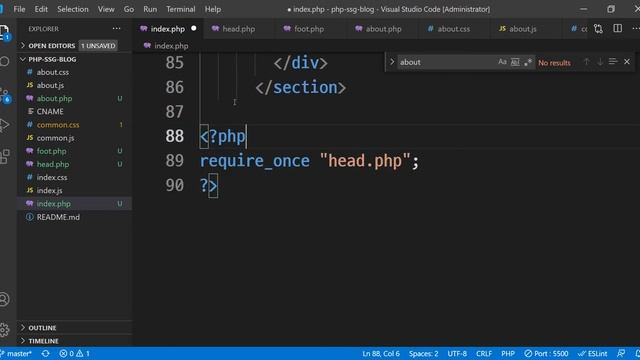
Task: Click Port : 5500 Live Server item
Action: click(x=546, y=353)
